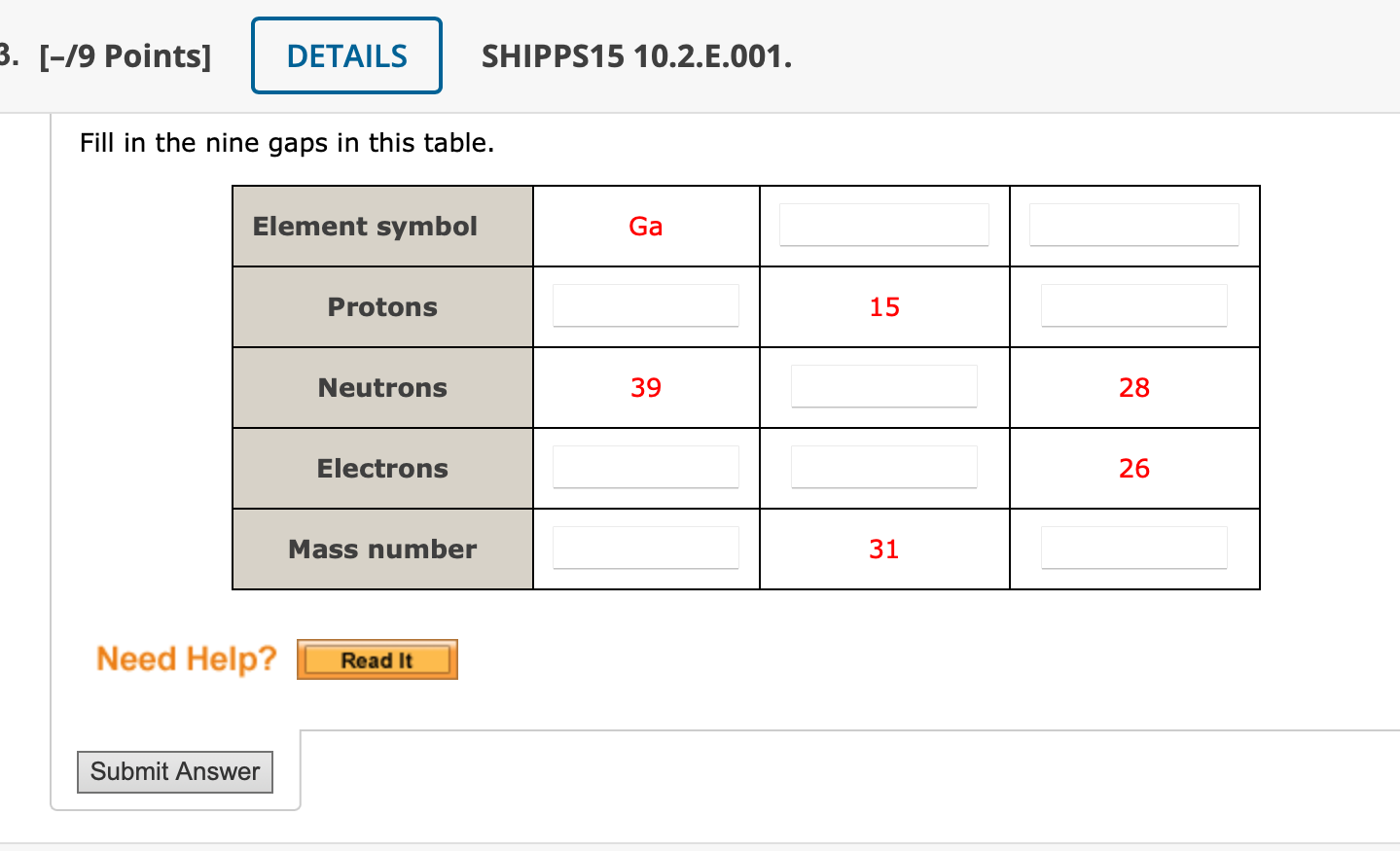Image resolution: width=1400 pixels, height=851 pixels.
Task: Click the Need Help? label
Action: click(x=186, y=658)
